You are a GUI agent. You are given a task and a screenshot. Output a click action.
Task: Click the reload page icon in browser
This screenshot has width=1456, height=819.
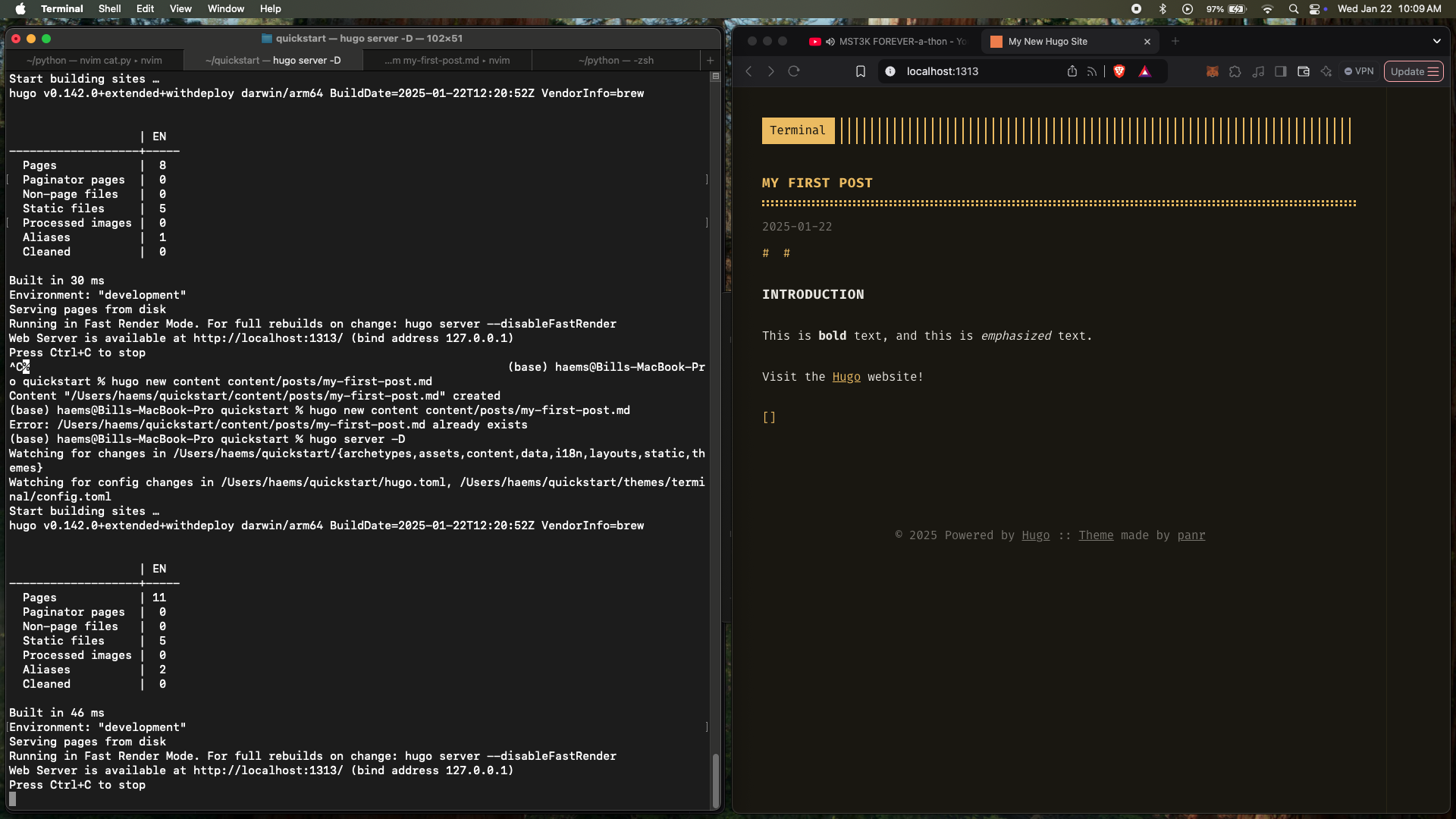[793, 71]
